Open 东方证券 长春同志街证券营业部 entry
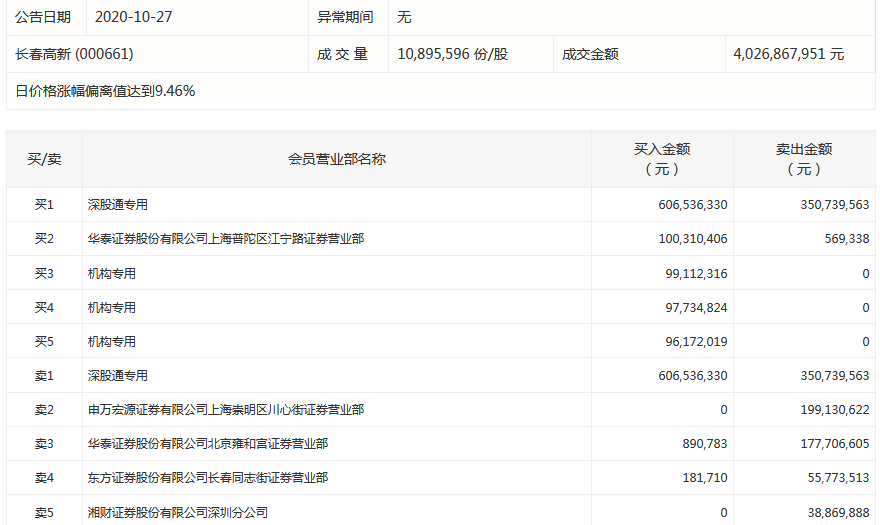Viewport: 880px width, 525px height. pos(207,477)
